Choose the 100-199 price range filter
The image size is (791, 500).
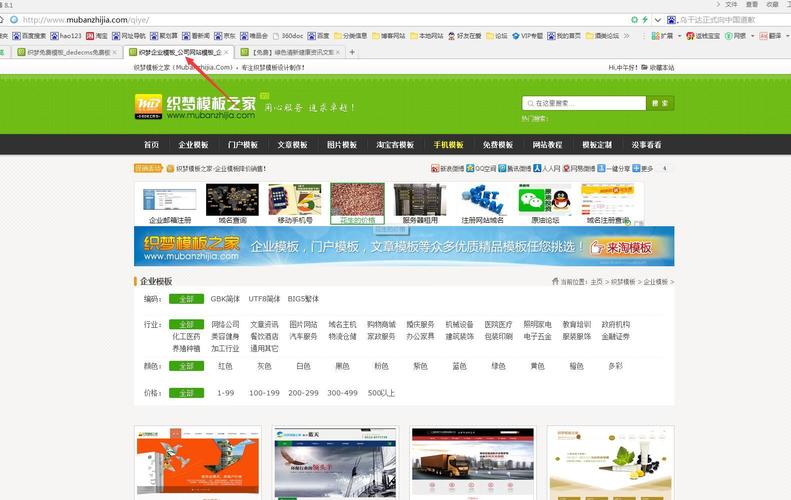(x=264, y=393)
